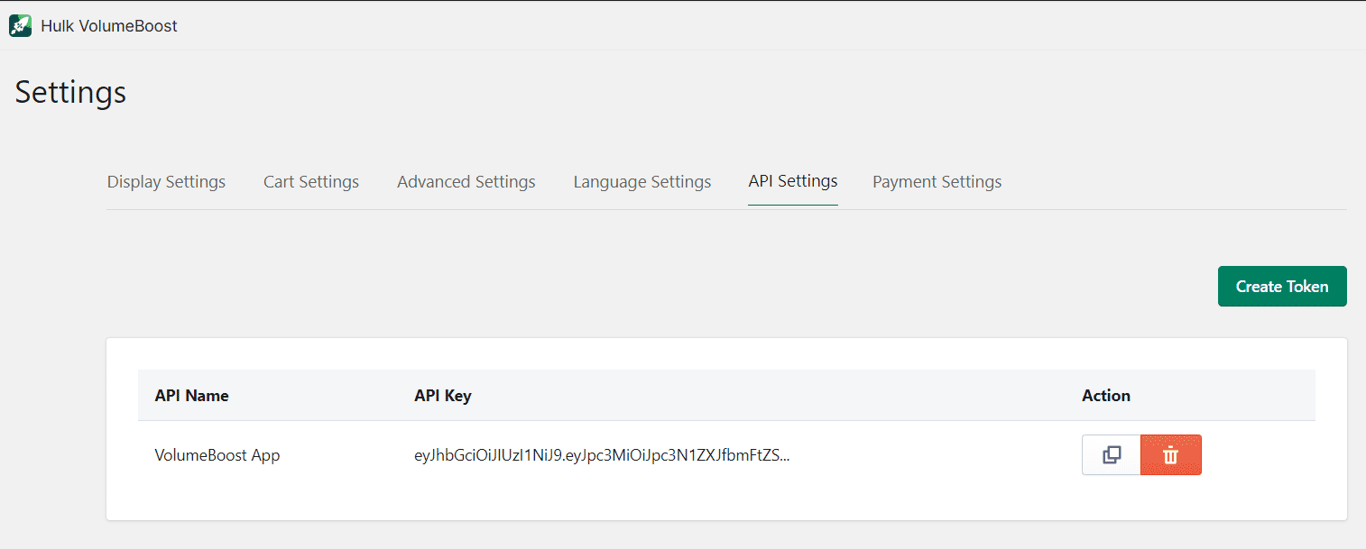Select the Language Settings tab
This screenshot has width=1366, height=549.
(x=642, y=182)
